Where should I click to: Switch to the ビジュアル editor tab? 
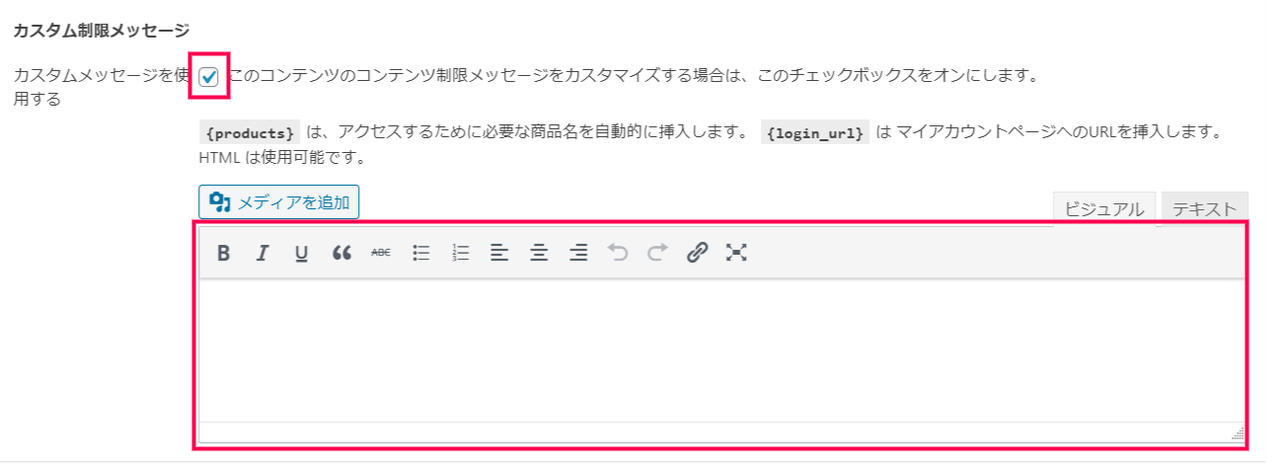point(1104,208)
